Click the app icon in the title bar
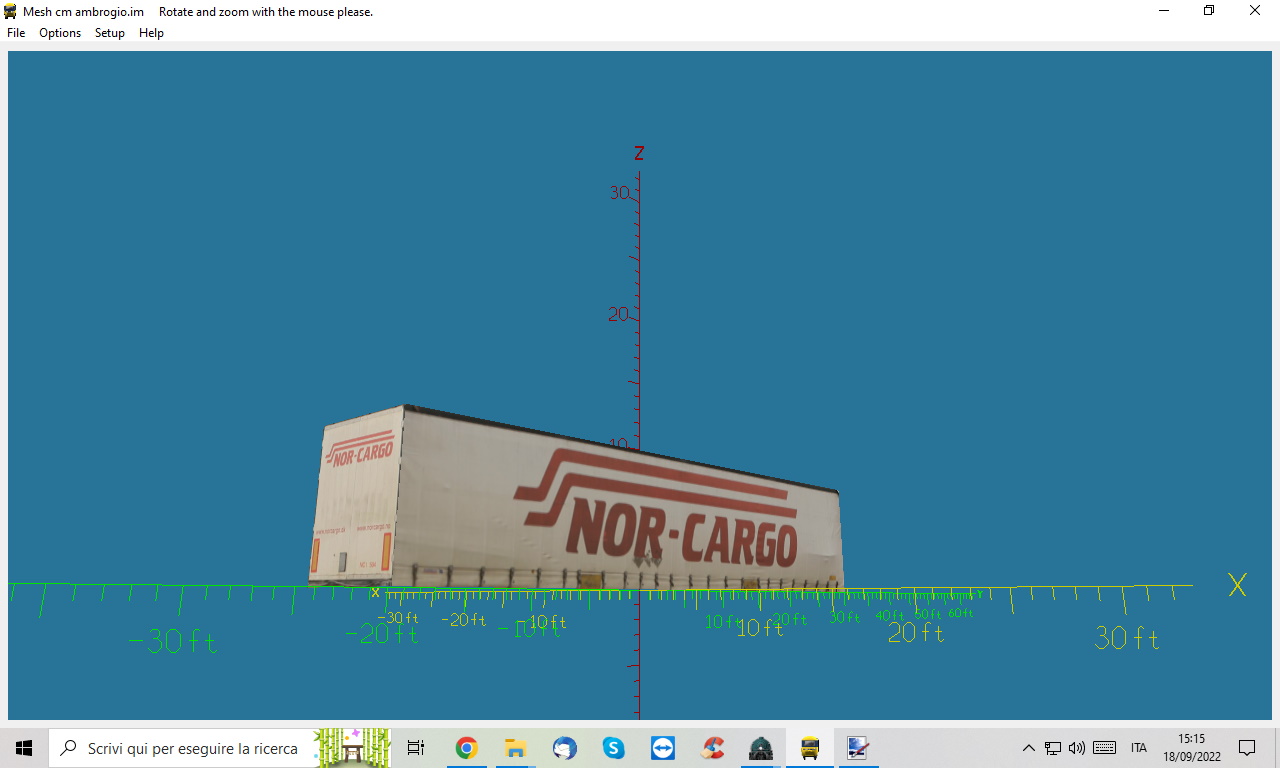1280x768 pixels. click(11, 11)
